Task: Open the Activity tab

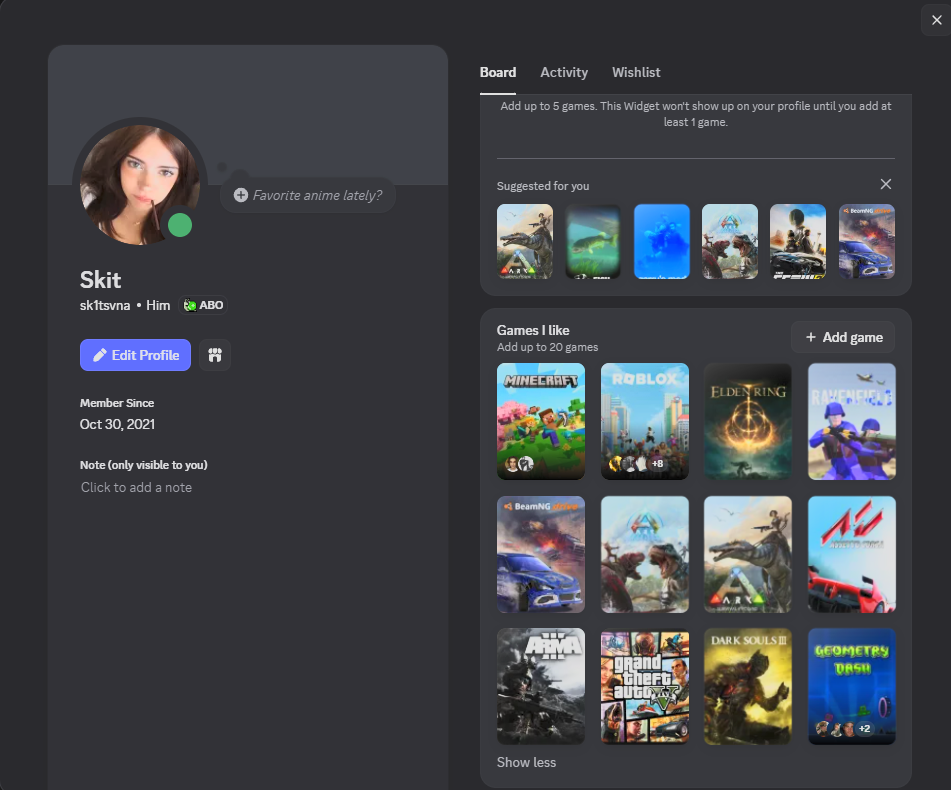Action: coord(564,73)
